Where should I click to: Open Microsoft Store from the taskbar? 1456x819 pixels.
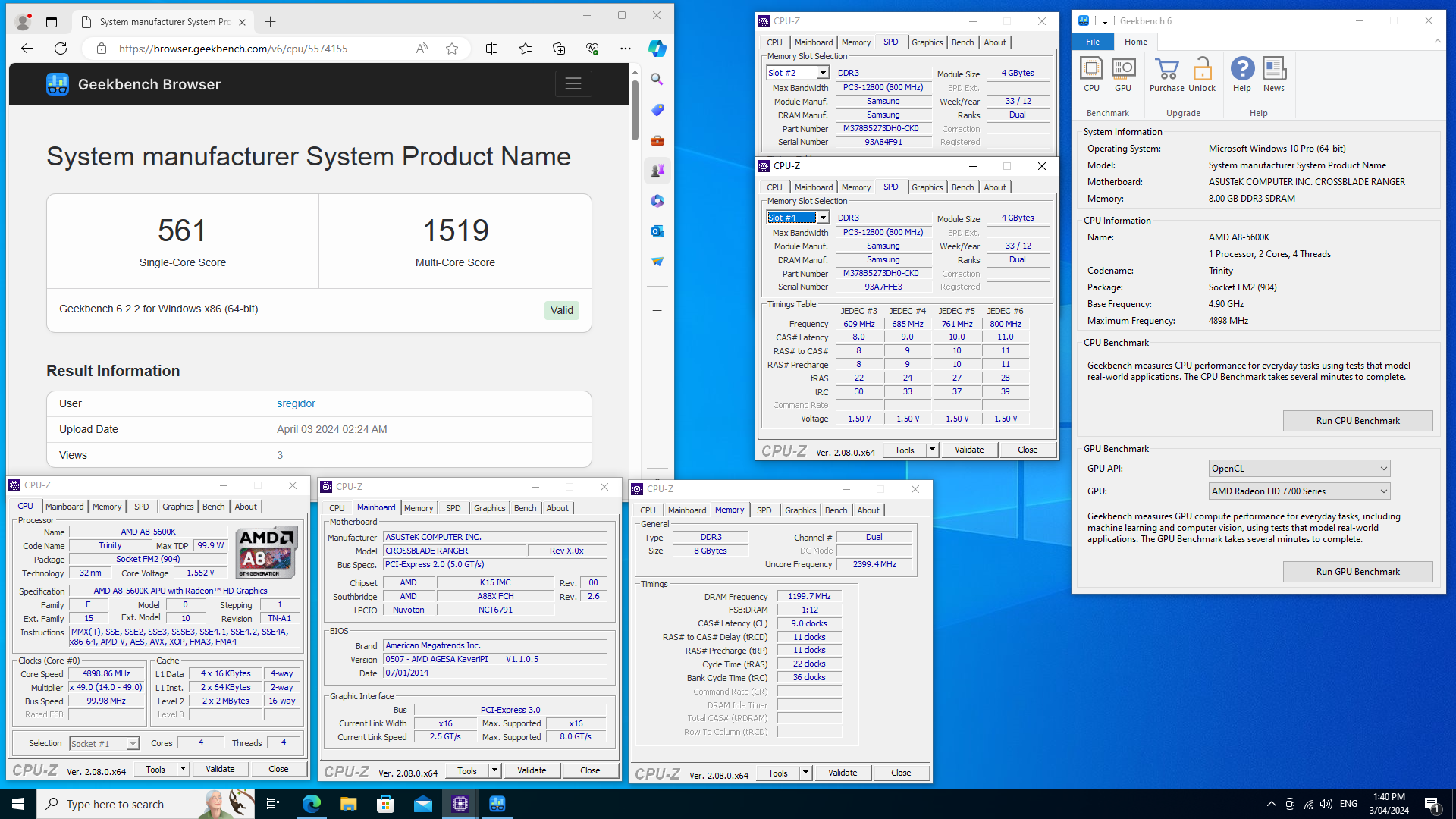385,804
